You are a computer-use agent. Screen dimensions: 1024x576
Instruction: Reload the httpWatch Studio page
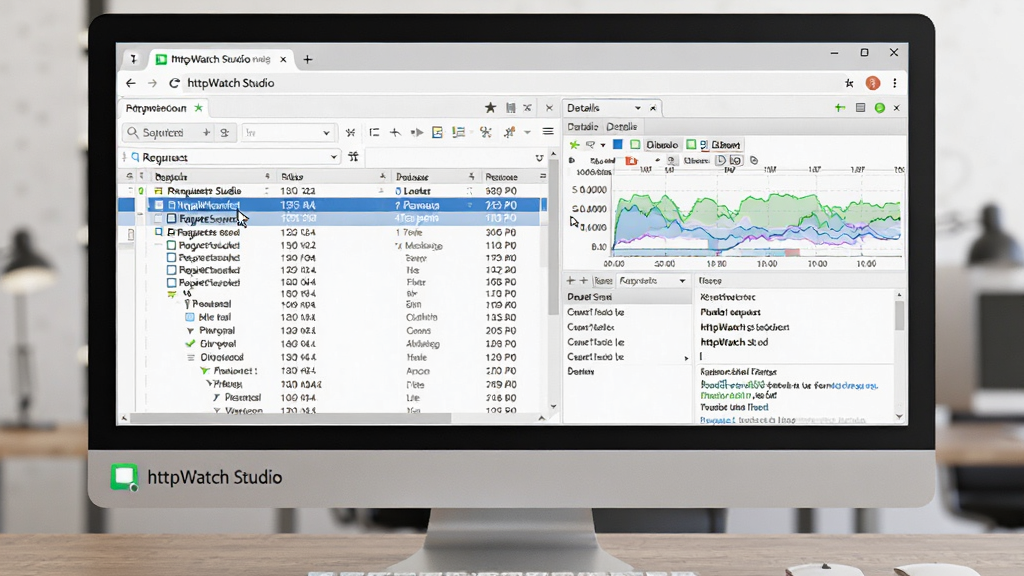coord(174,83)
